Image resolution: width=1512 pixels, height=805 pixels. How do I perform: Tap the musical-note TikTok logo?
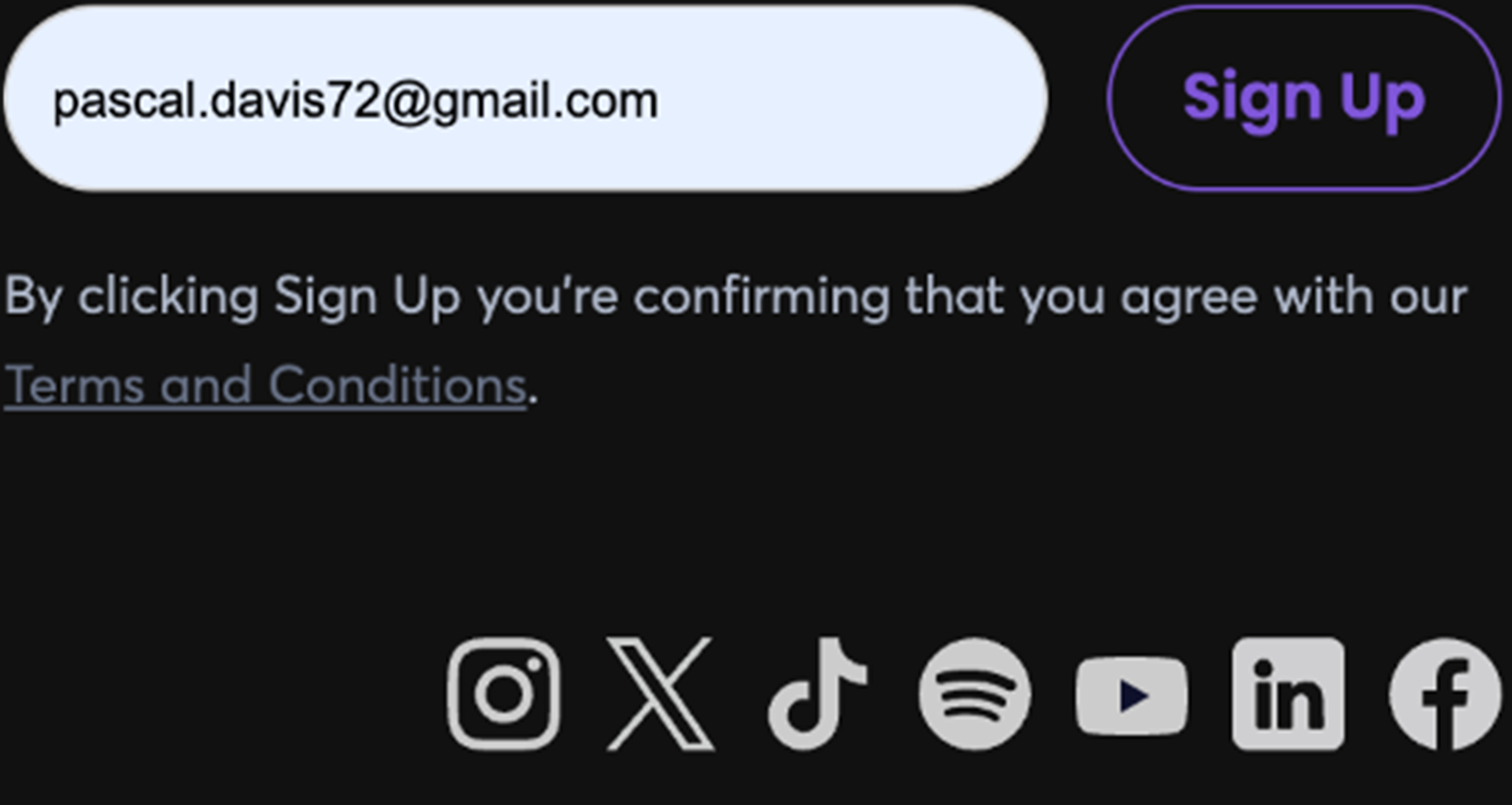pos(817,694)
